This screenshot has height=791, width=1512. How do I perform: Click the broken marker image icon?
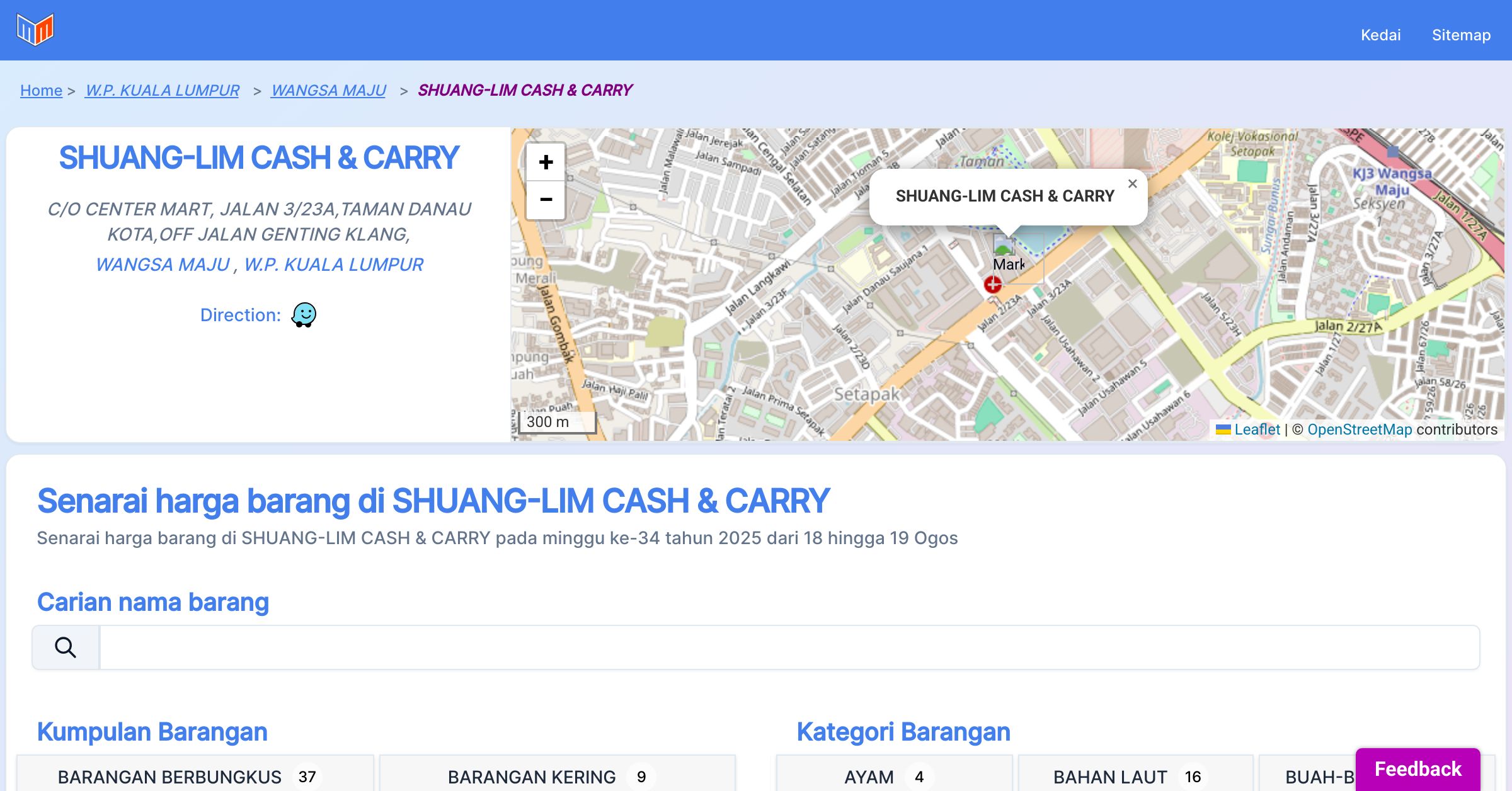click(1003, 244)
